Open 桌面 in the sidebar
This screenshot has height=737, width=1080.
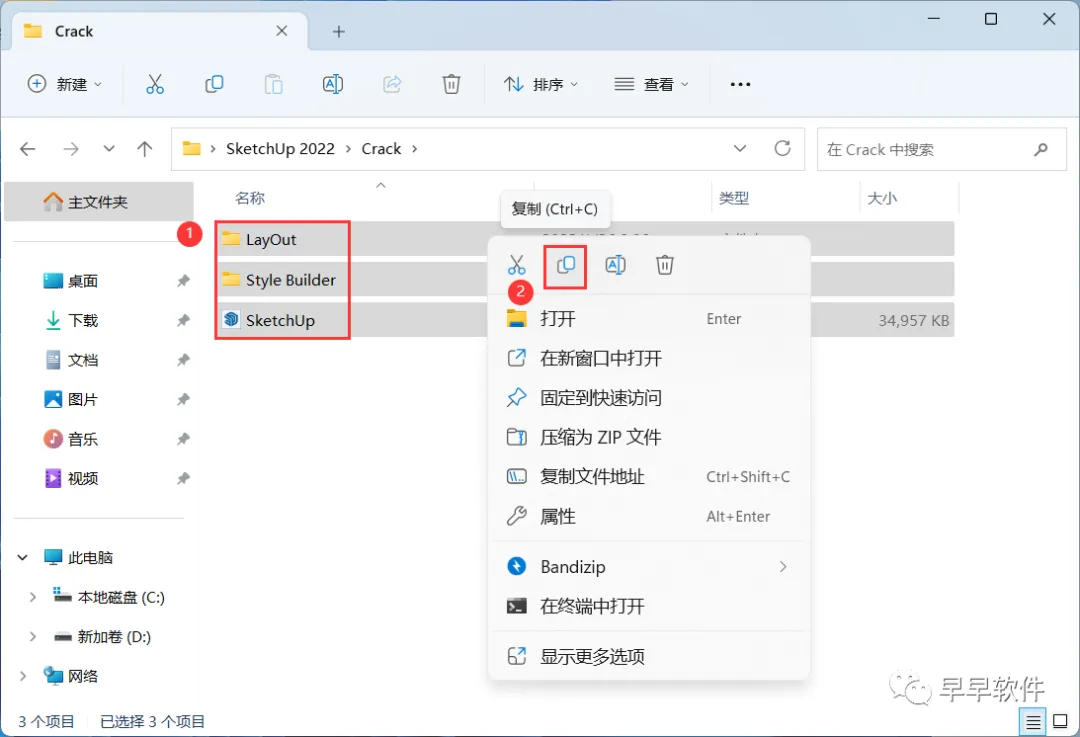83,281
